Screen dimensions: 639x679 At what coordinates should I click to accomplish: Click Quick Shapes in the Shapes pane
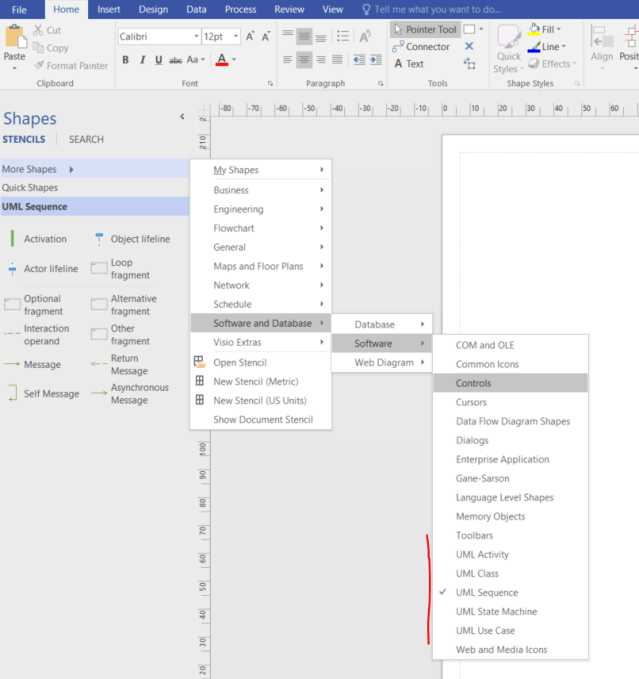[x=30, y=188]
